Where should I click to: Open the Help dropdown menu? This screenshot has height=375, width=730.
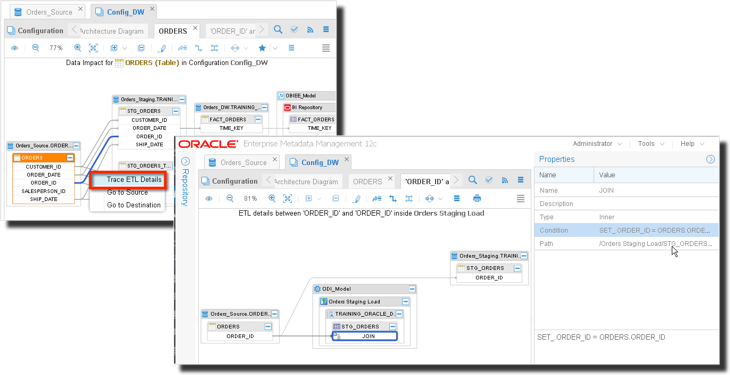click(x=692, y=143)
